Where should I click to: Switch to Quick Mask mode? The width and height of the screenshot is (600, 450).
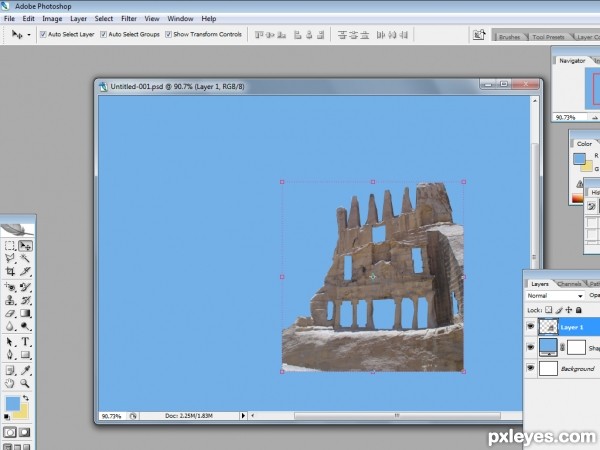tap(25, 432)
